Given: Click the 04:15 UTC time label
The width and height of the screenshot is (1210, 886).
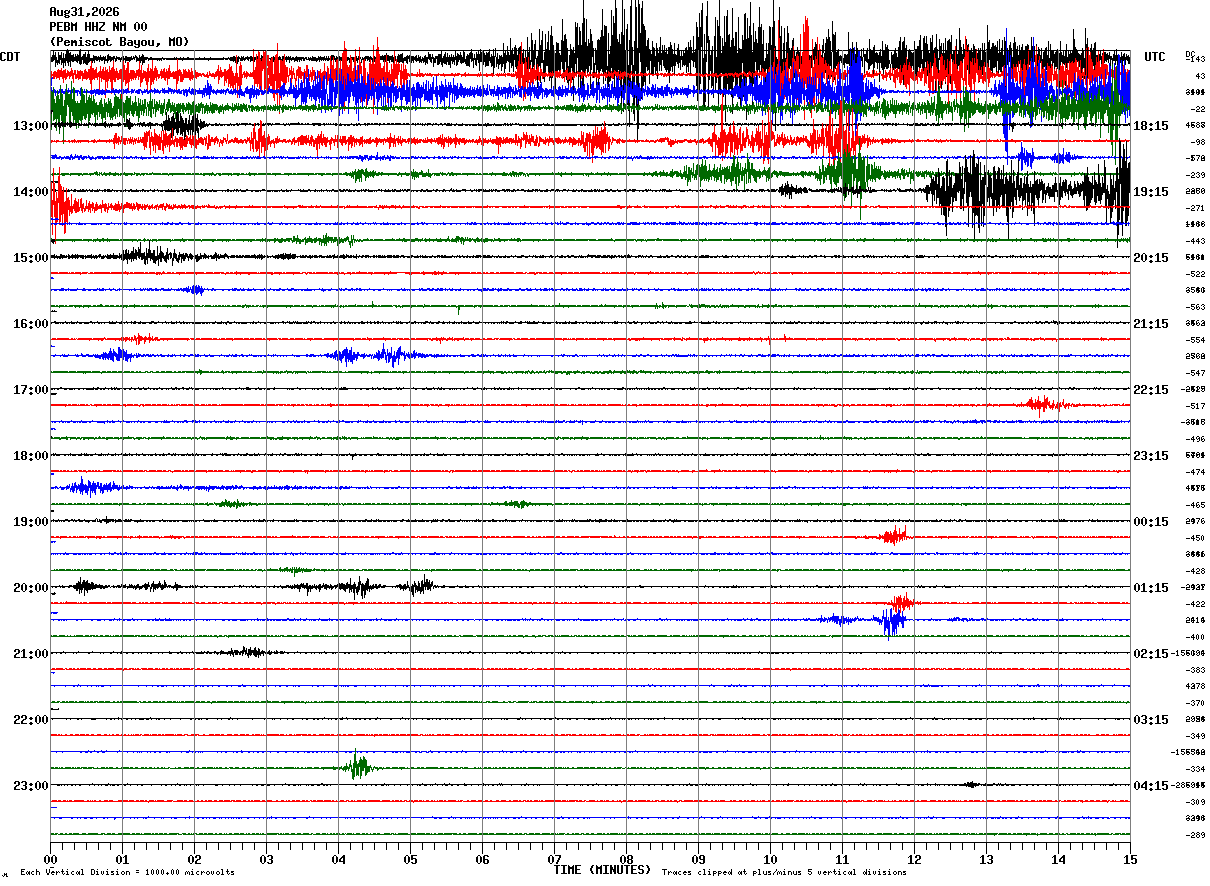Looking at the screenshot, I should (x=1151, y=785).
